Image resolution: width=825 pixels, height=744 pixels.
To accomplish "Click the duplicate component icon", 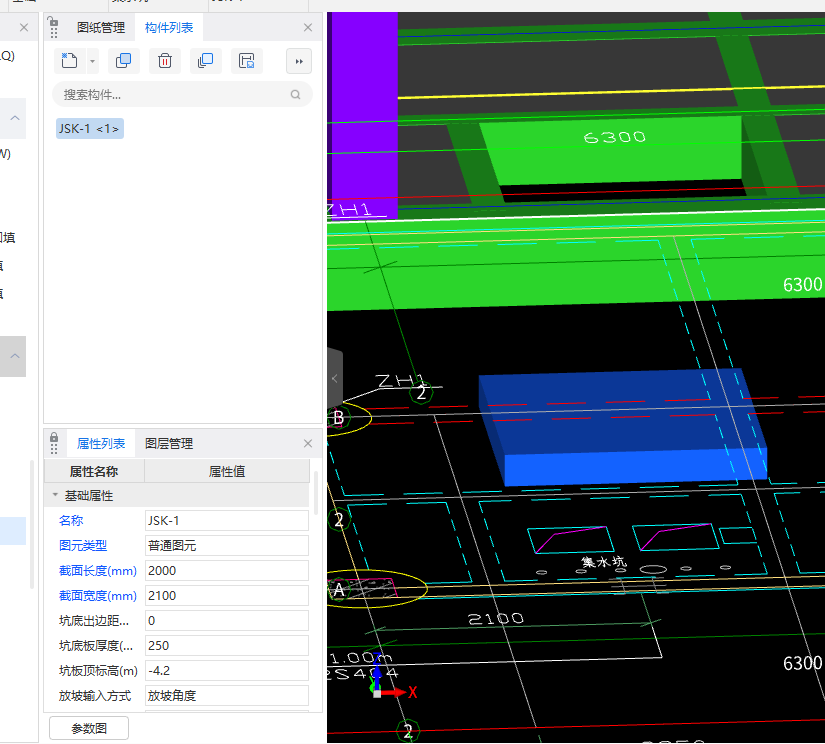I will pyautogui.click(x=124, y=61).
